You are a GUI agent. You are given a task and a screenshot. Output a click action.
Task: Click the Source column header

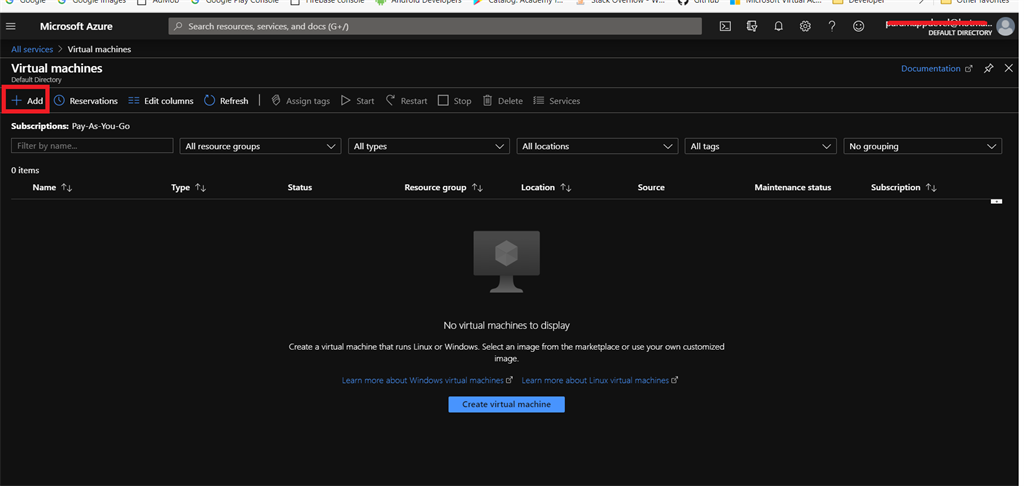click(x=651, y=187)
